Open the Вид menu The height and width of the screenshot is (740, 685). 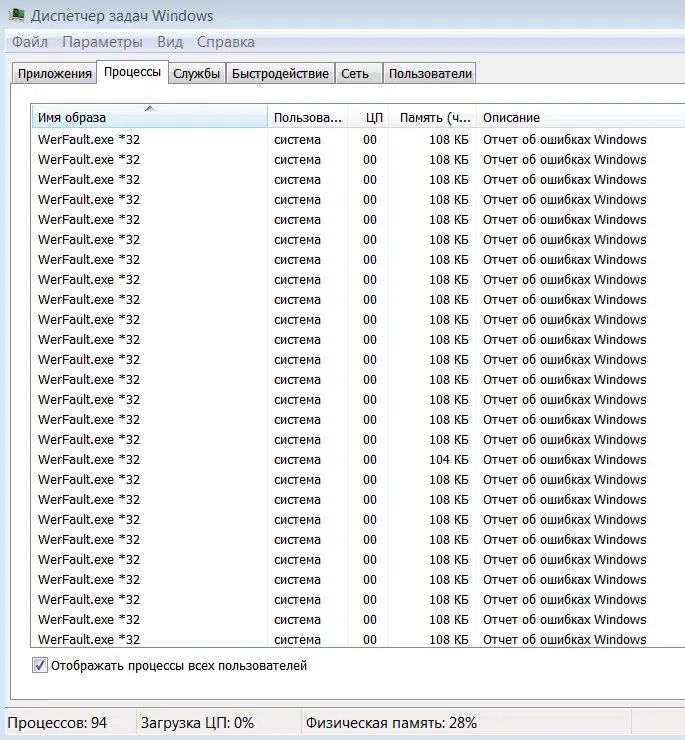point(170,42)
